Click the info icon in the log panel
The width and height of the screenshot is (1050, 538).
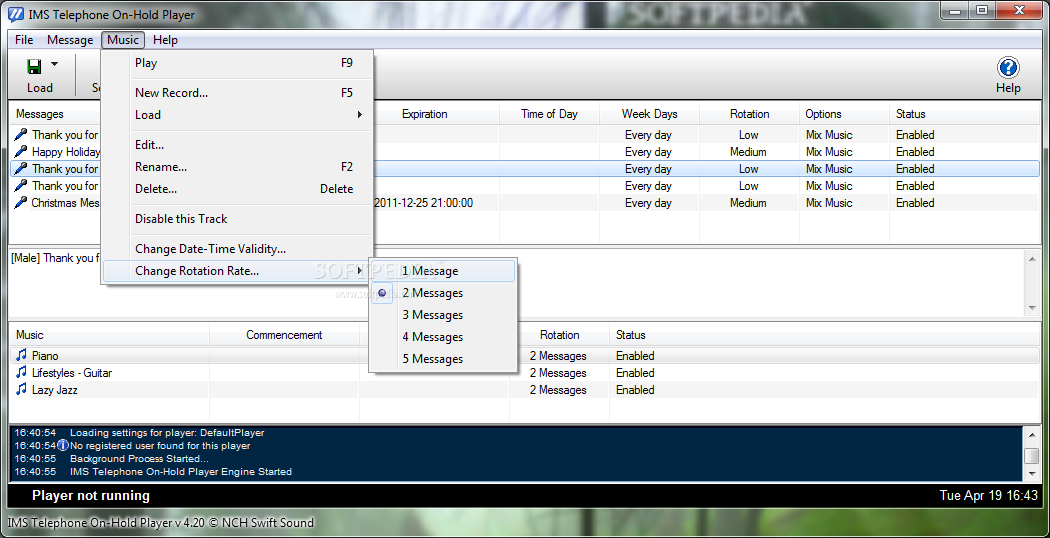click(63, 445)
